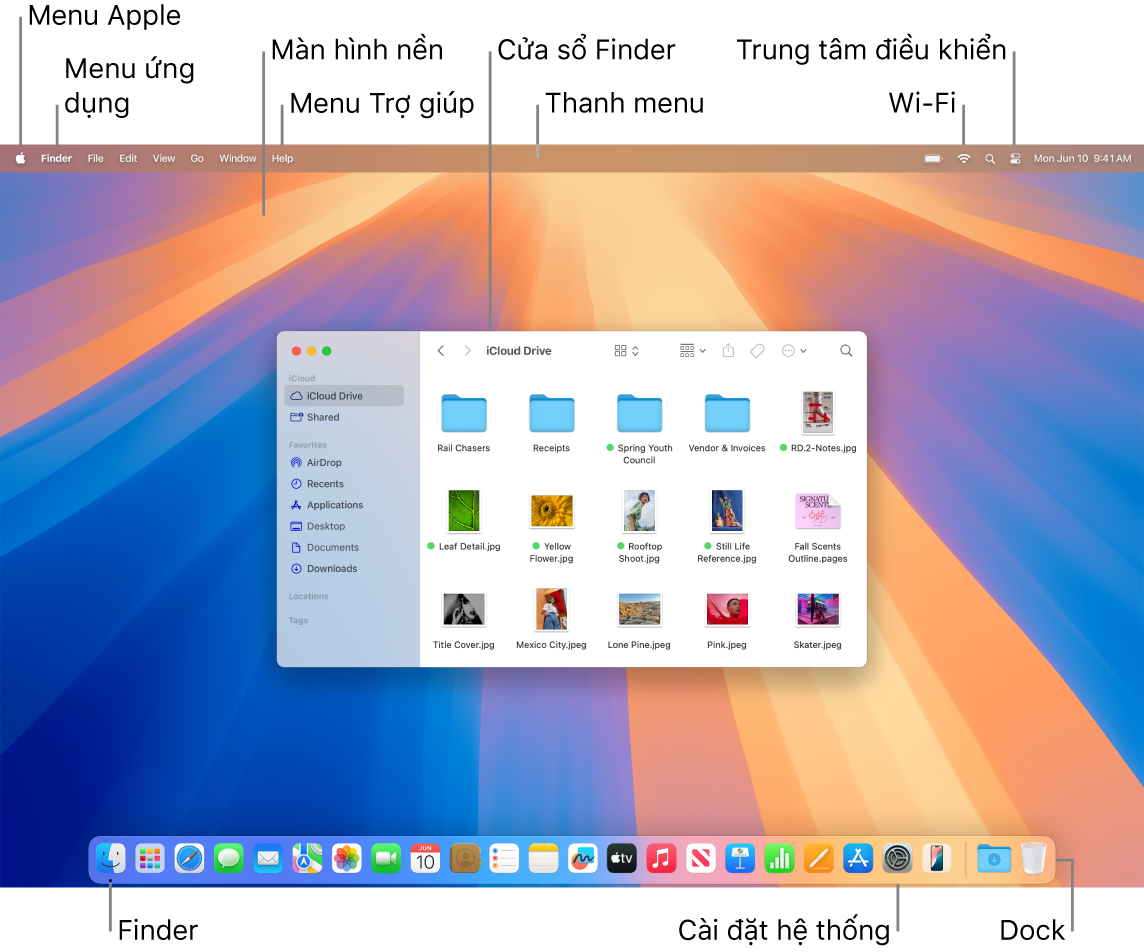Open the Calendar app in the Dock
Viewport: 1144px width, 952px height.
pyautogui.click(x=425, y=858)
